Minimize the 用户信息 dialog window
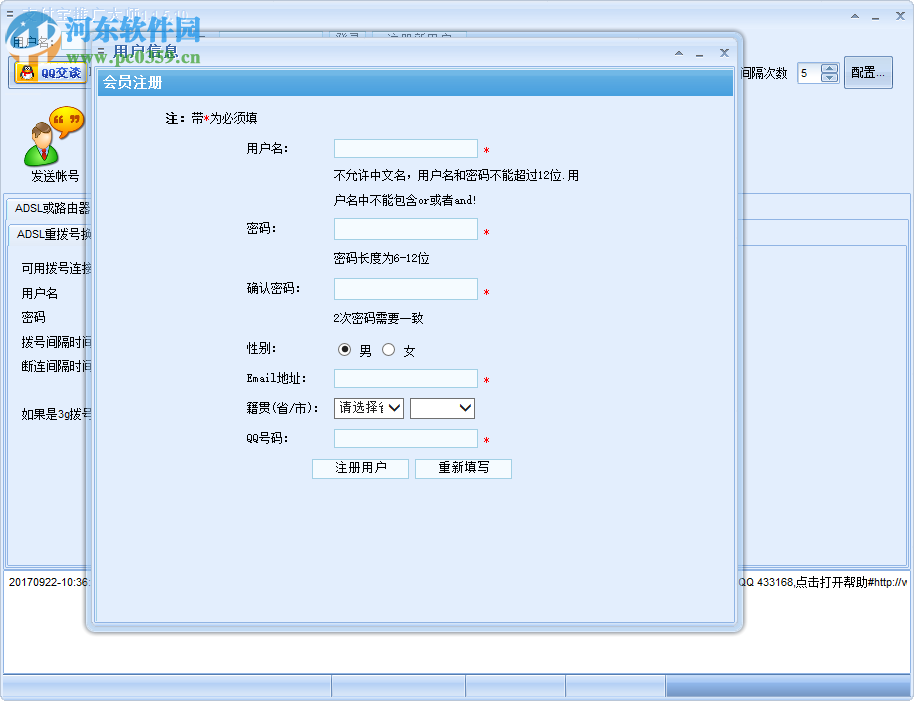This screenshot has height=701, width=914. [x=699, y=54]
